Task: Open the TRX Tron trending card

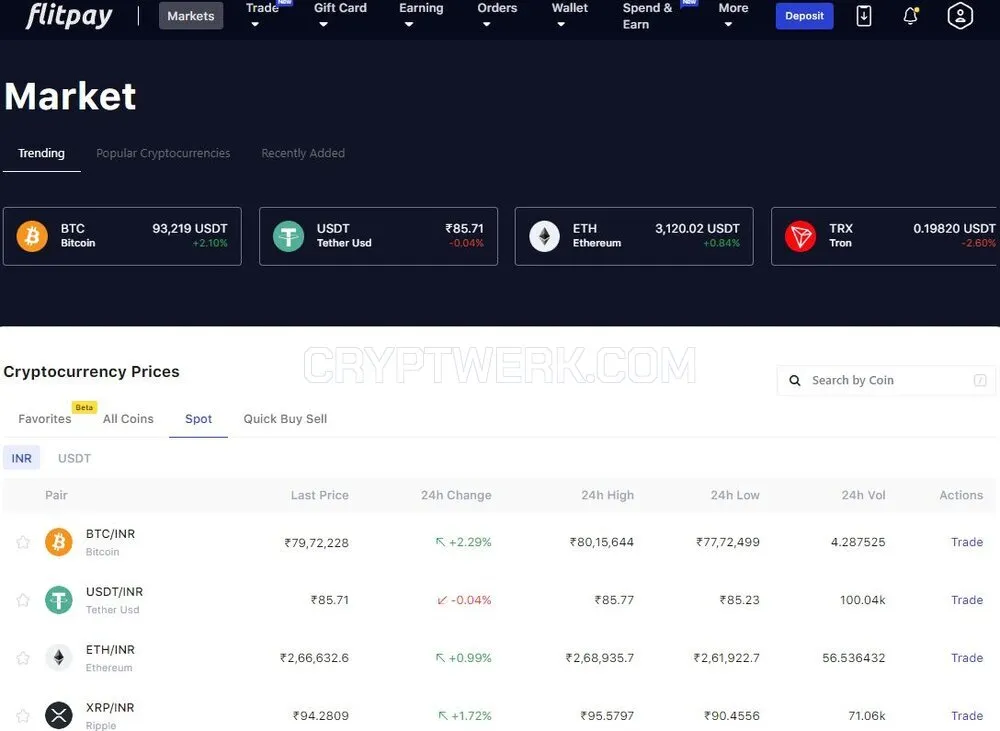Action: coord(884,236)
